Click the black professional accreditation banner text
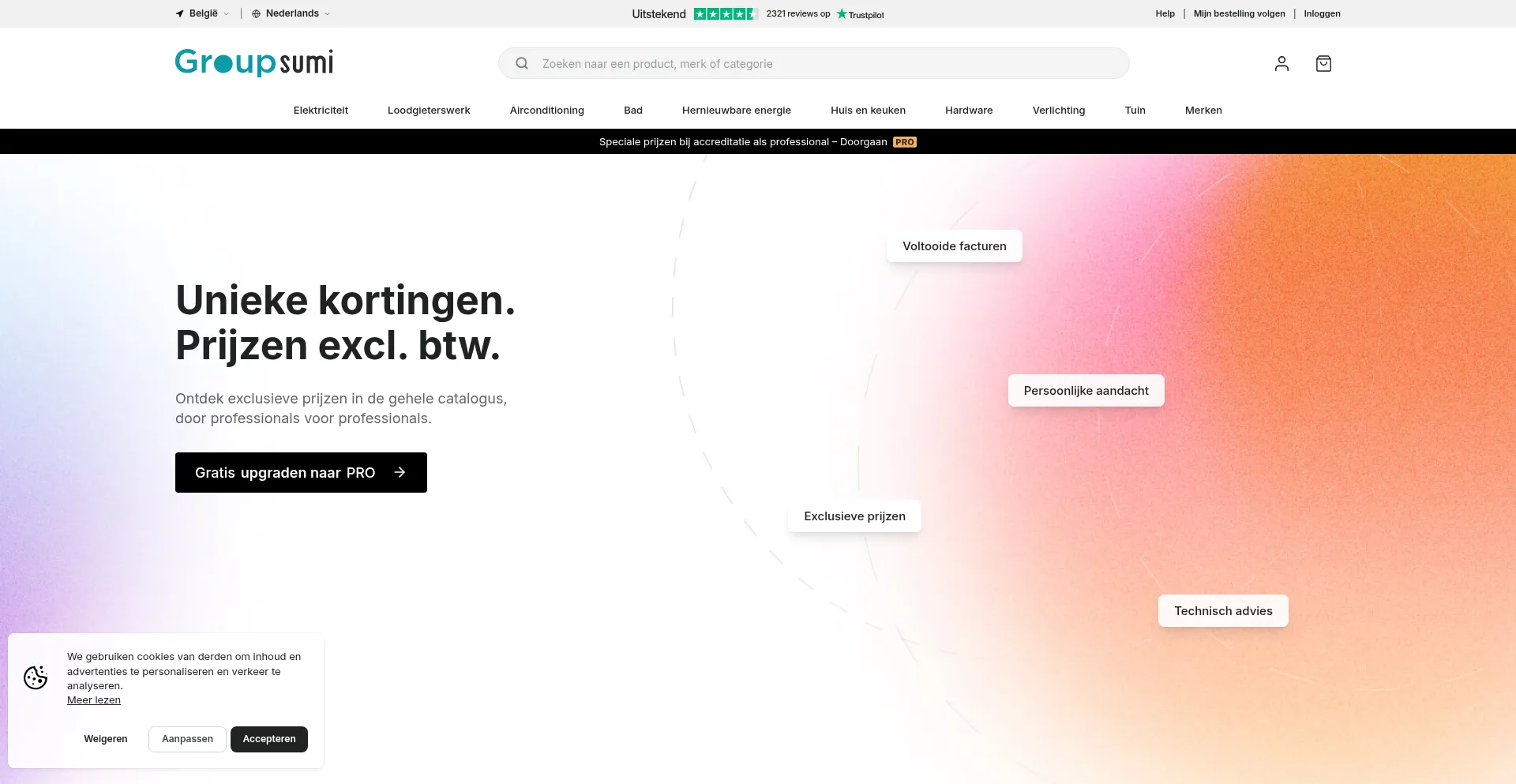Image resolution: width=1516 pixels, height=784 pixels. tap(743, 142)
